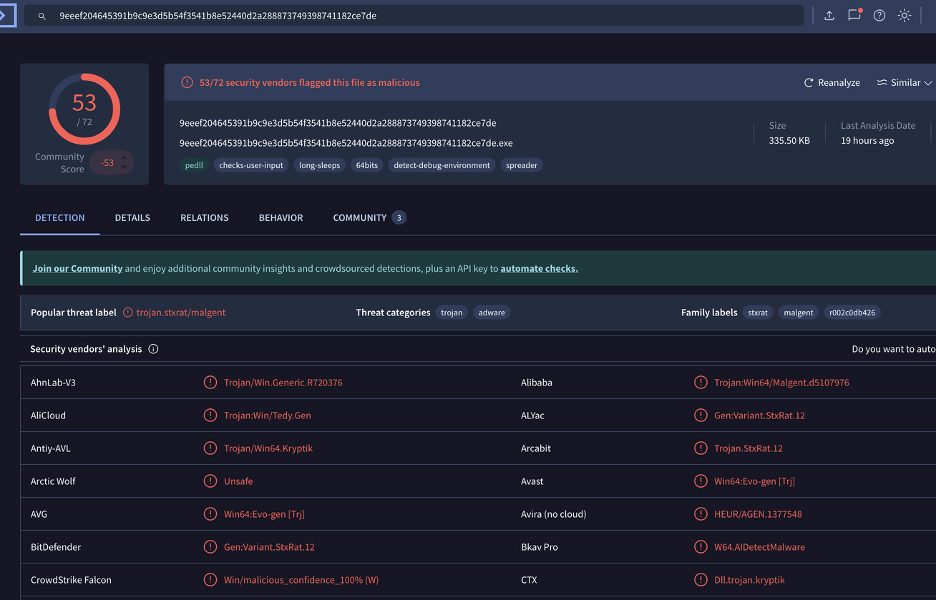Click the 64bits tag

click(367, 165)
